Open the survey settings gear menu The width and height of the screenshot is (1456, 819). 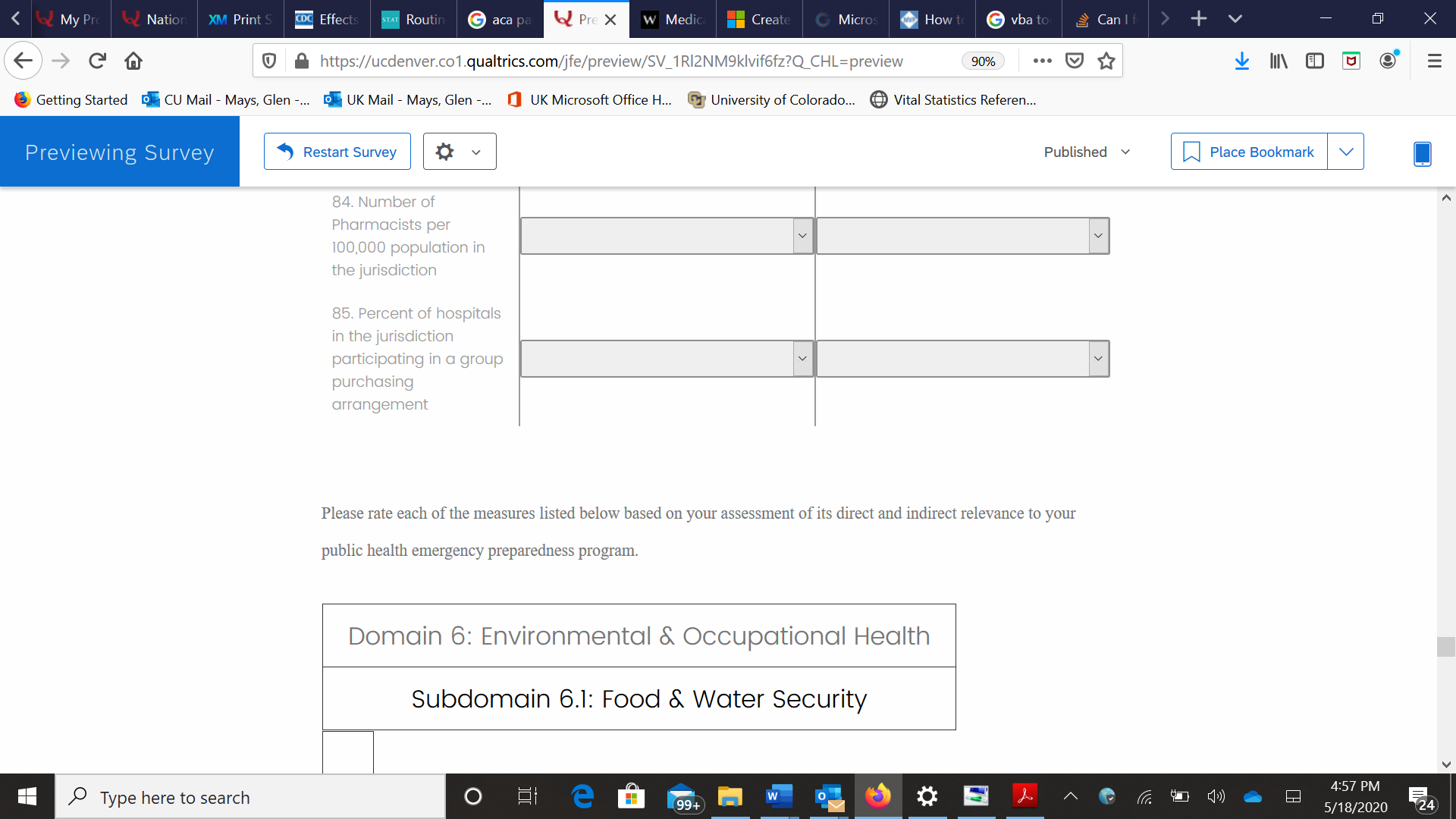pos(459,152)
